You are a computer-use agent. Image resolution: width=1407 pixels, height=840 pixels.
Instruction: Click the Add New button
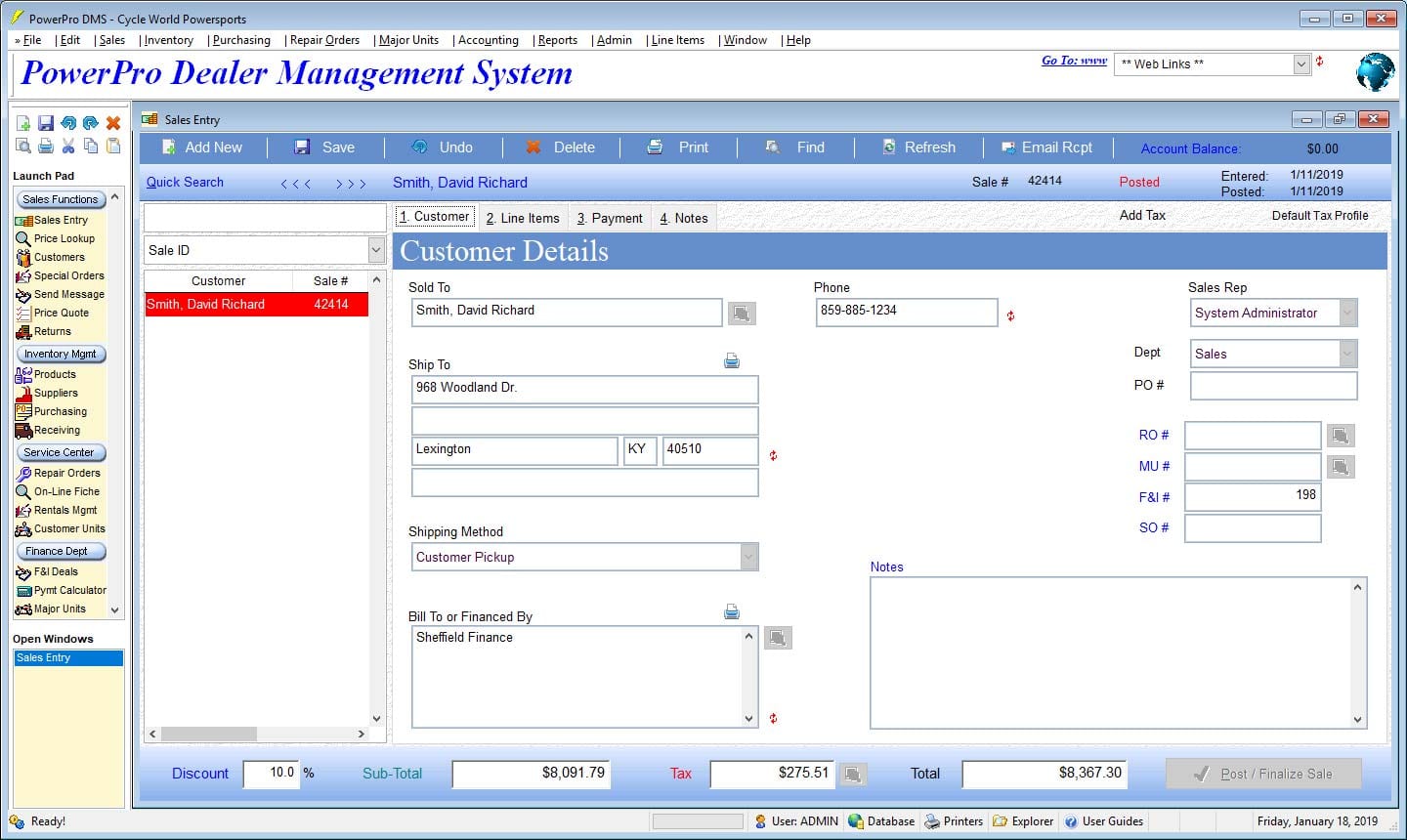click(x=202, y=147)
